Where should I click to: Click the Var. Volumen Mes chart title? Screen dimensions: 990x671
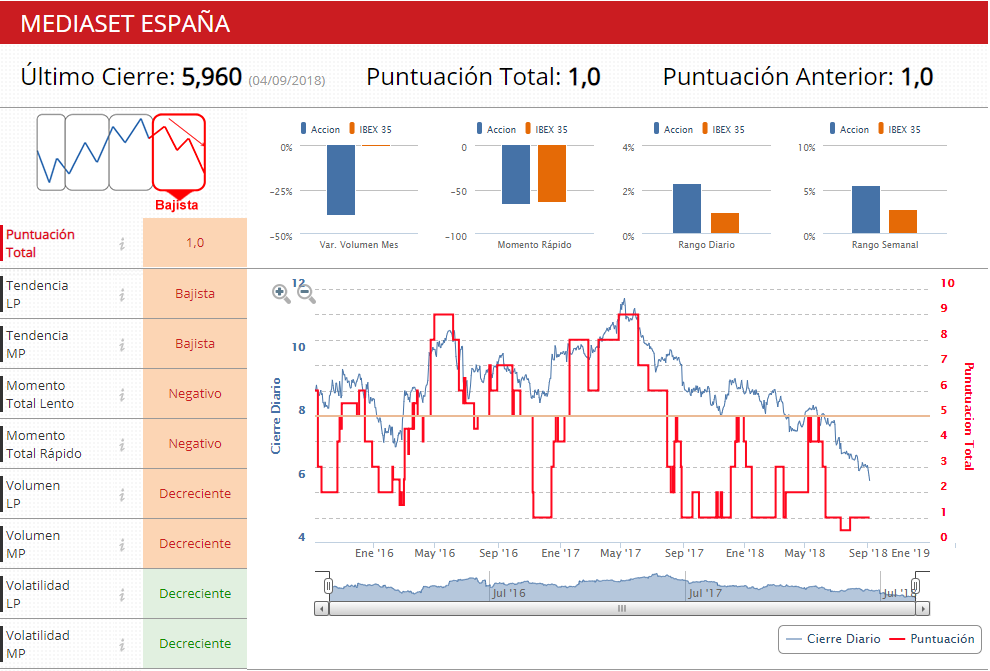coord(359,245)
